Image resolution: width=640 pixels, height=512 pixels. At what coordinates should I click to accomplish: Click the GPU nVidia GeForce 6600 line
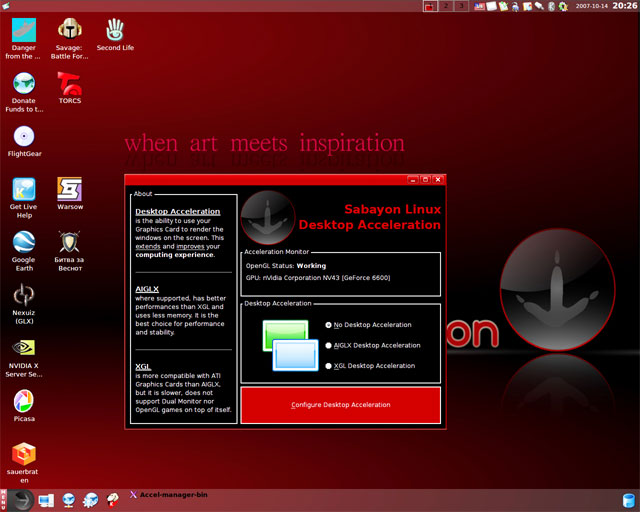click(318, 278)
